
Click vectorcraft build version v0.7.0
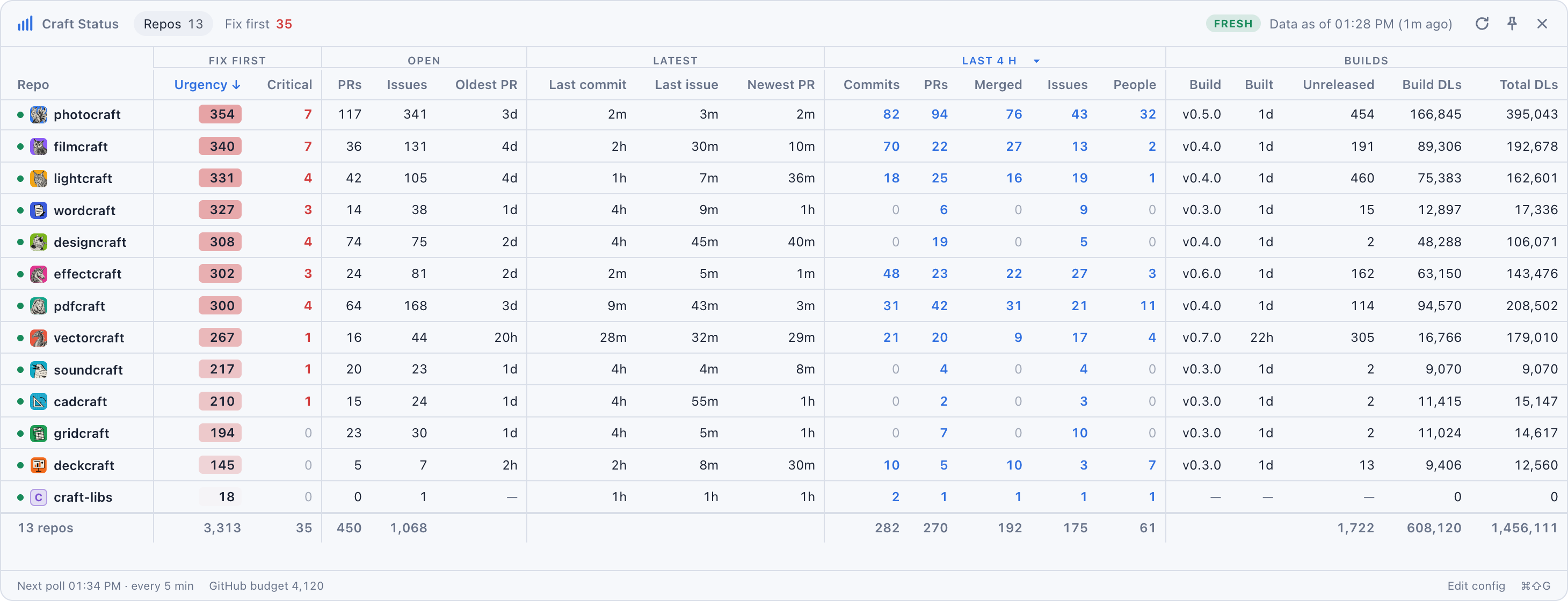[x=1201, y=338]
